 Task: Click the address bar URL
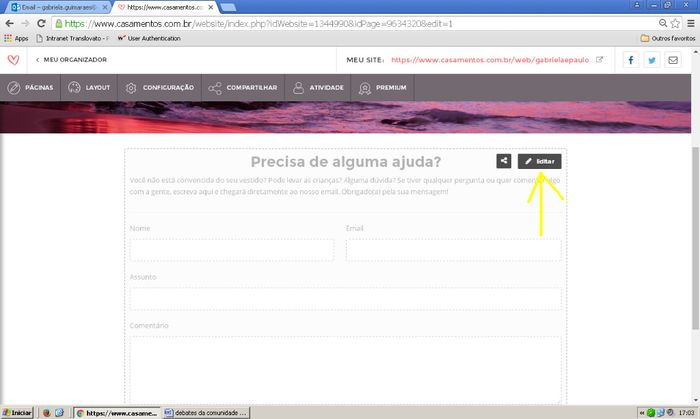[x=258, y=24]
